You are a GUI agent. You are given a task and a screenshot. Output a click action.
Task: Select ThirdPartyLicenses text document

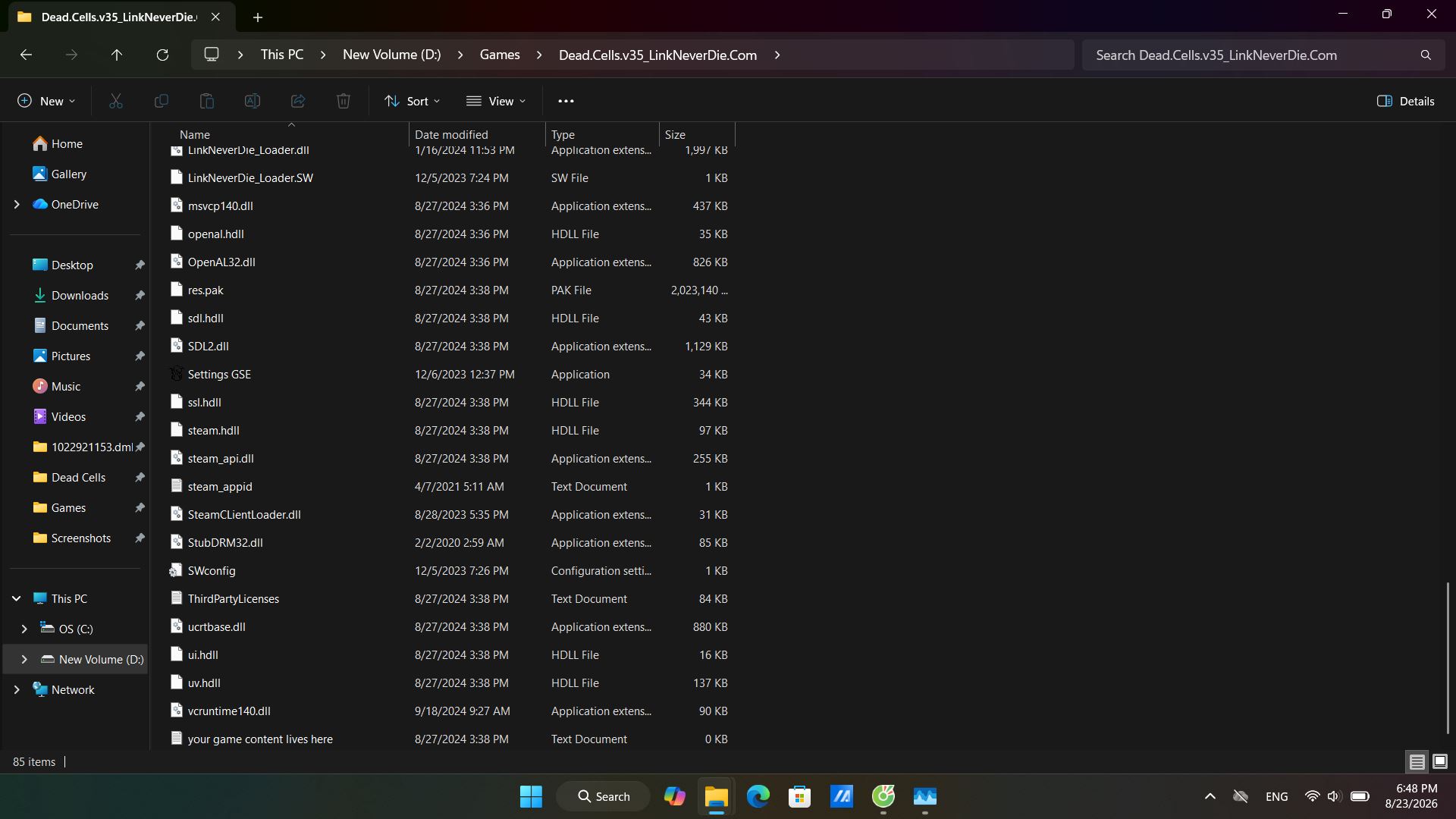[449, 599]
